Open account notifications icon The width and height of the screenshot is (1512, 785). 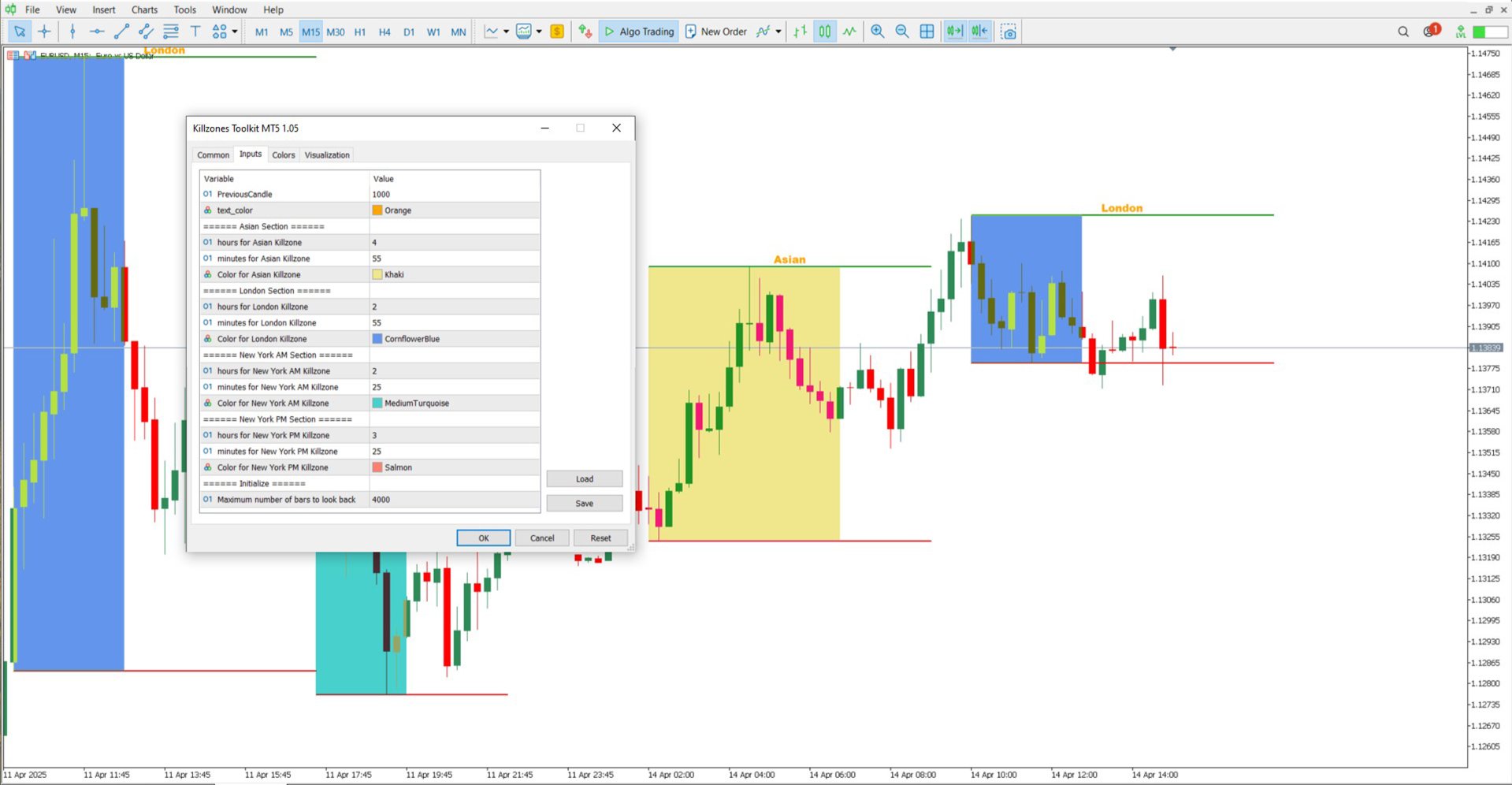1431,32
